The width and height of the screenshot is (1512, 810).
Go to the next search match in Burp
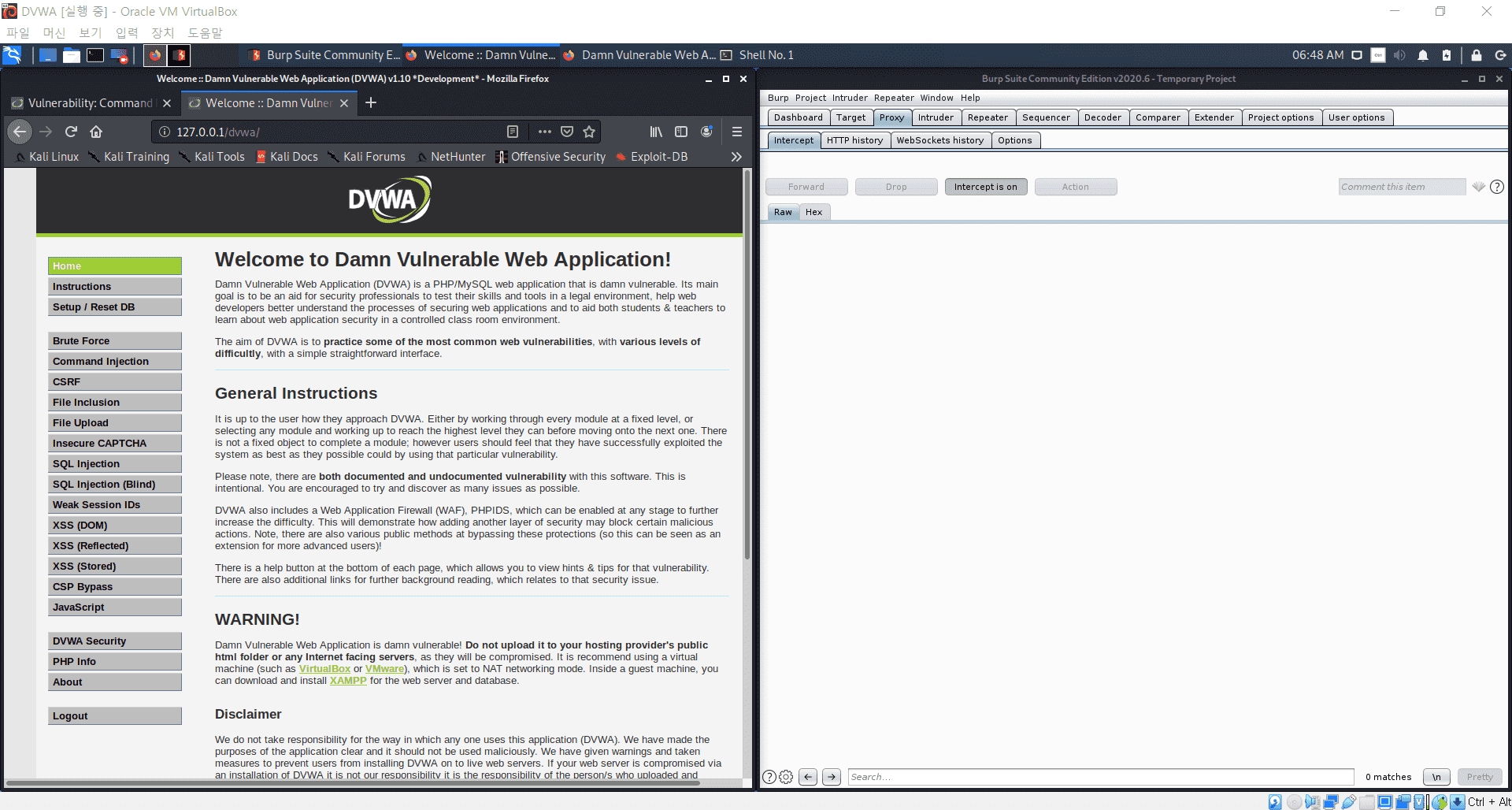tap(832, 777)
